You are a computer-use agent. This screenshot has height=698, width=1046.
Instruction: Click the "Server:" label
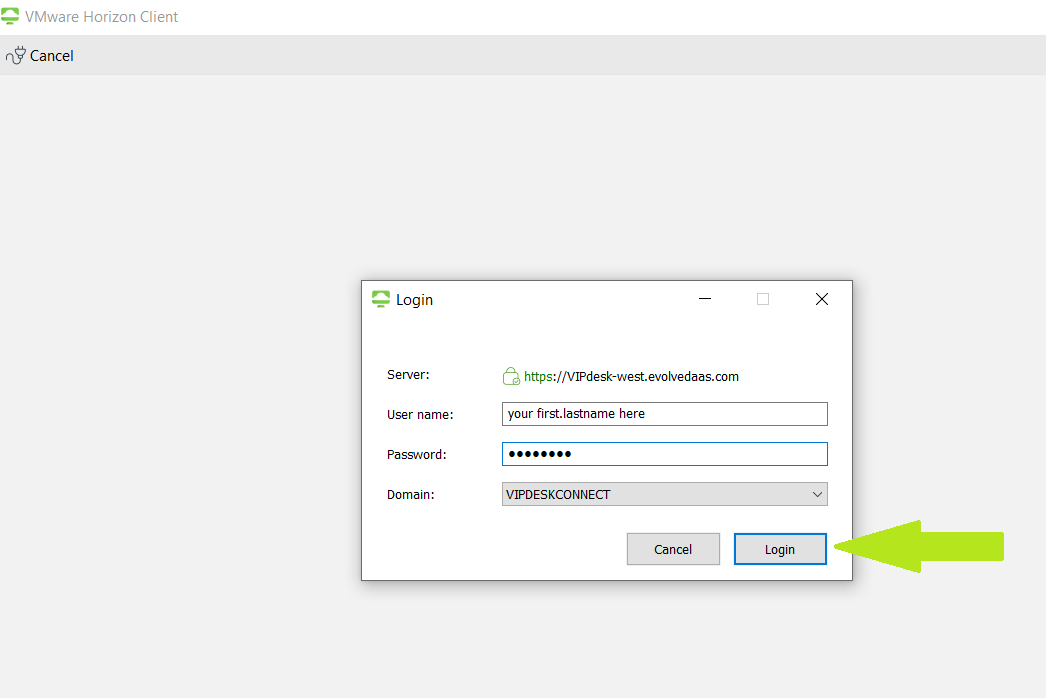tap(408, 374)
